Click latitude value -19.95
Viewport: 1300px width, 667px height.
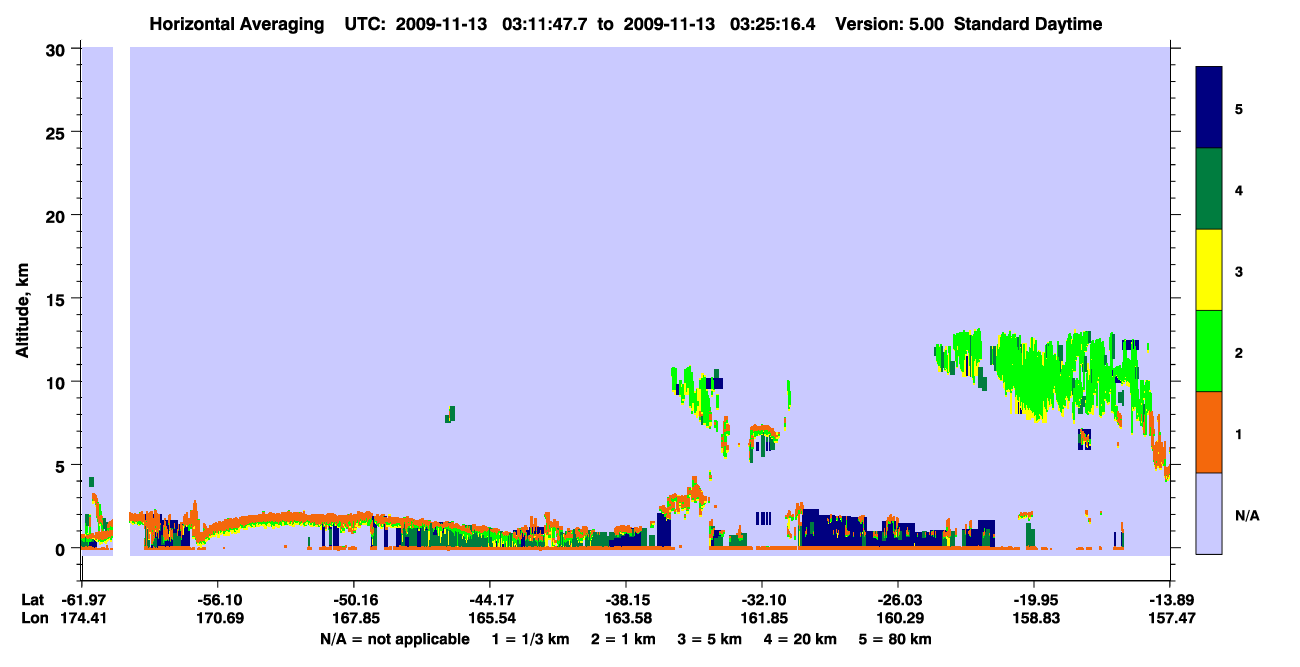pos(1033,600)
